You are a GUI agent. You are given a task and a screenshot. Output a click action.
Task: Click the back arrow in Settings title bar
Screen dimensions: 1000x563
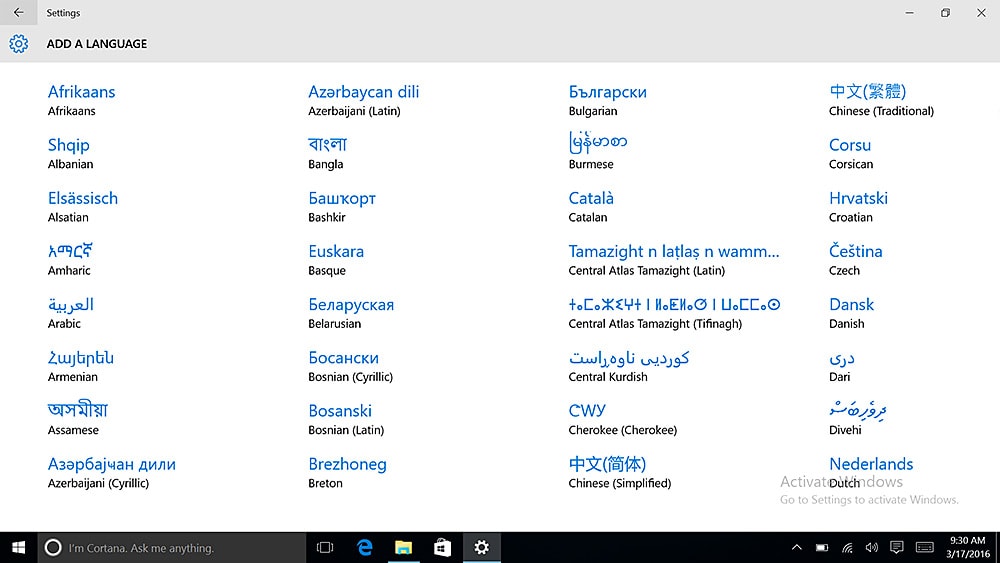tap(18, 13)
